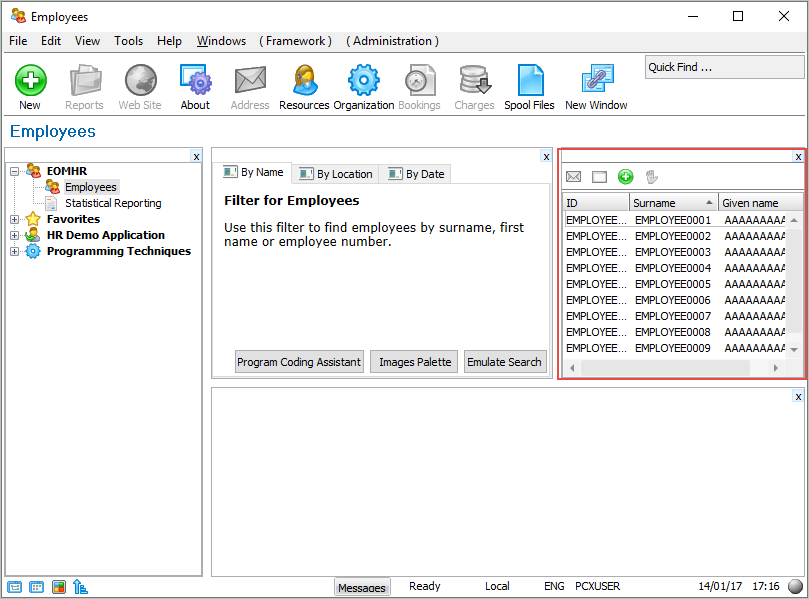Click the Address envelope icon
The height and width of the screenshot is (599, 809).
pos(250,80)
